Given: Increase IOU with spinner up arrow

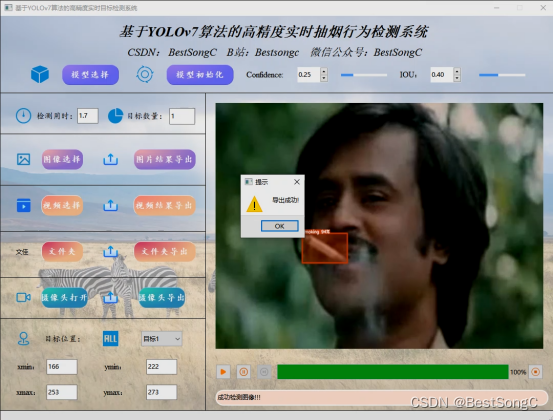Looking at the screenshot, I should coord(457,71).
